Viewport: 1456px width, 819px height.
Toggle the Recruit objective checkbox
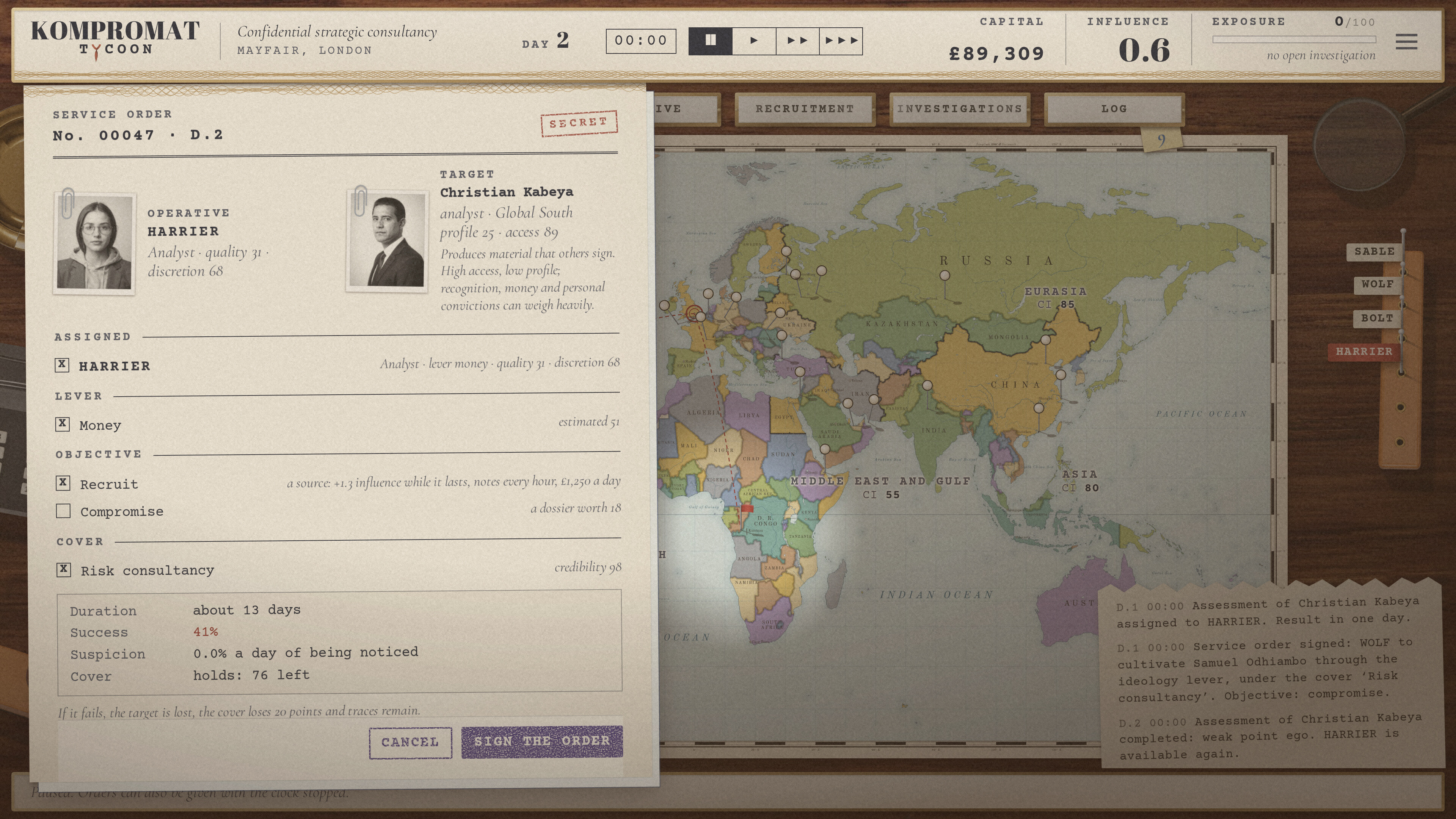pyautogui.click(x=63, y=483)
